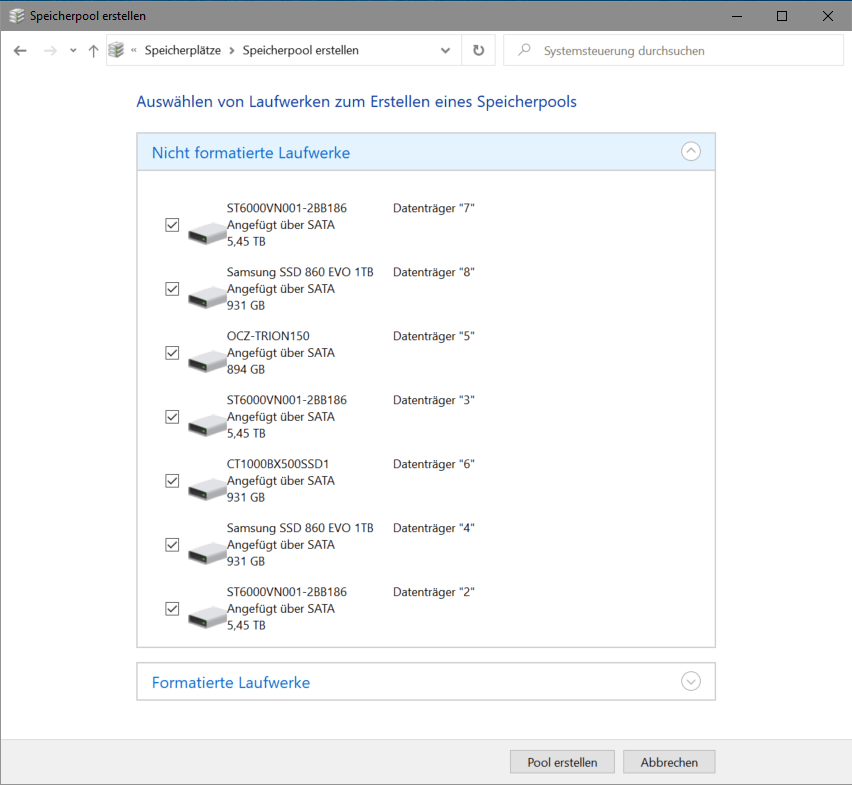Go up one level with up arrow
Screen dimensions: 852x785
click(93, 51)
